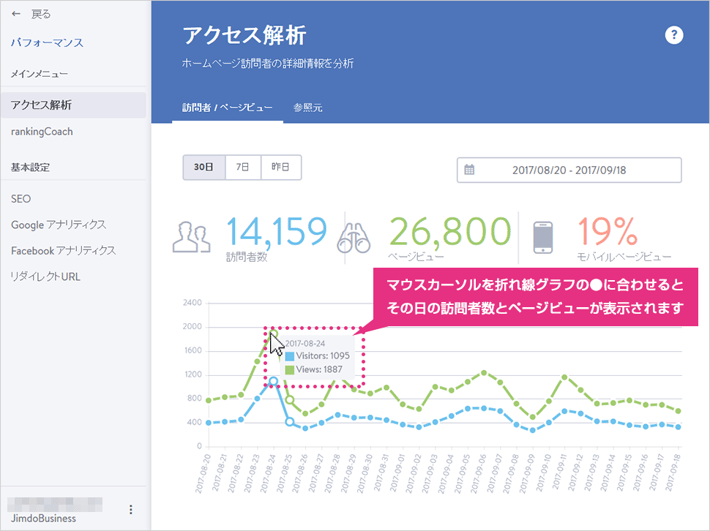Go to SEO settings

coord(21,199)
